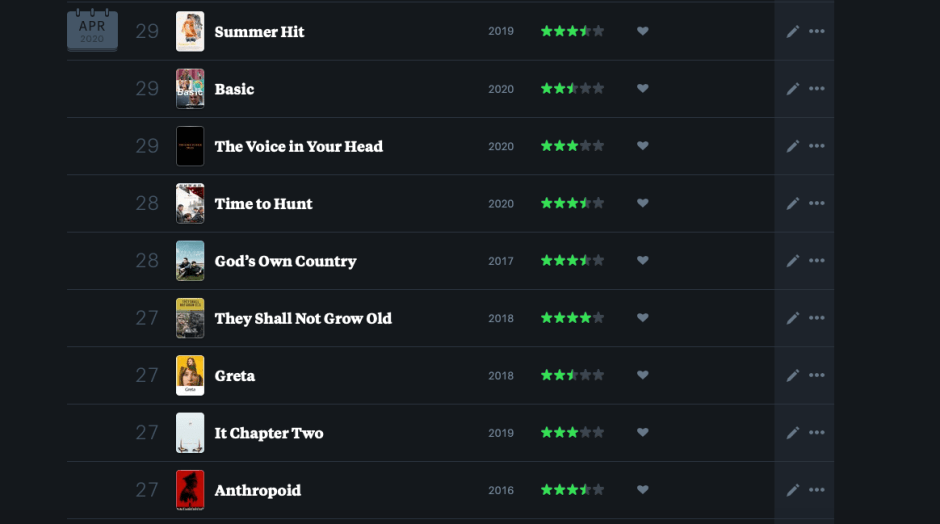
Task: Edit the Anthropoid diary entry
Action: coord(792,491)
